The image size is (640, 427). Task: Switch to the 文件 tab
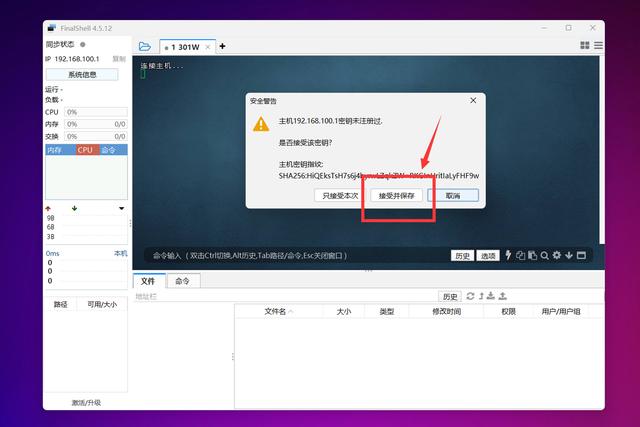(x=148, y=281)
